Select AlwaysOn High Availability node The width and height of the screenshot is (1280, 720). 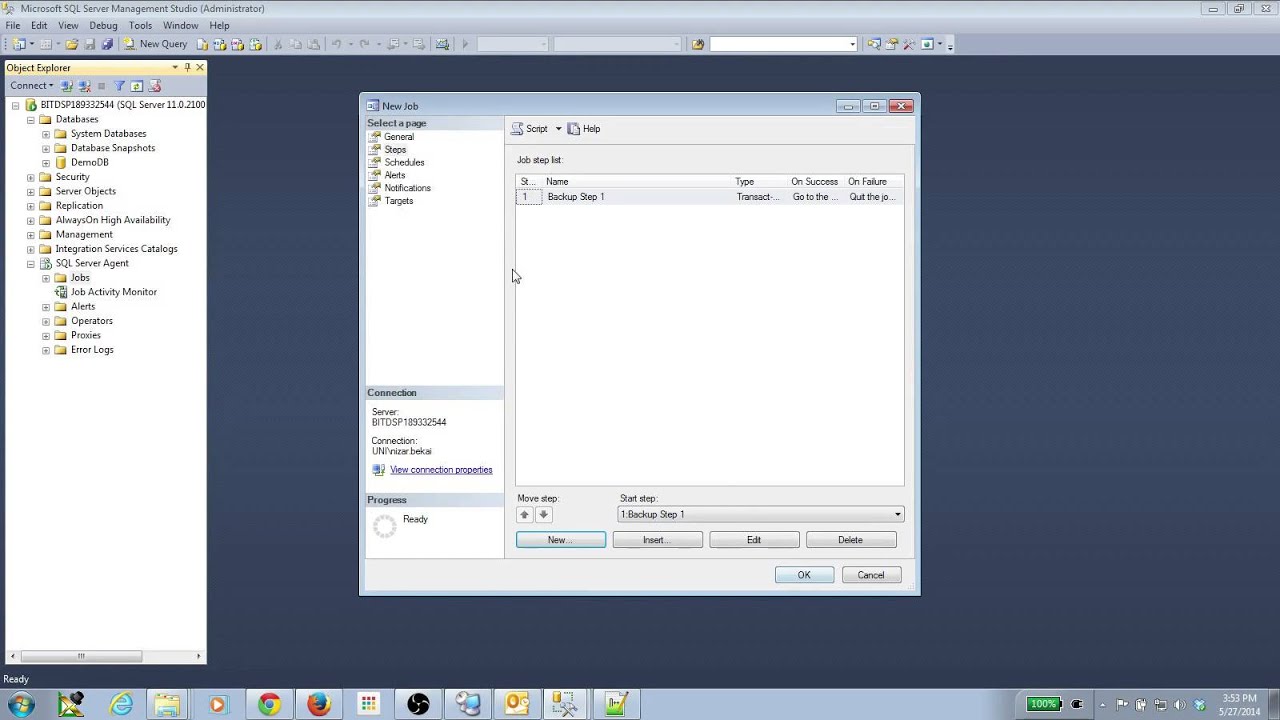pos(113,220)
